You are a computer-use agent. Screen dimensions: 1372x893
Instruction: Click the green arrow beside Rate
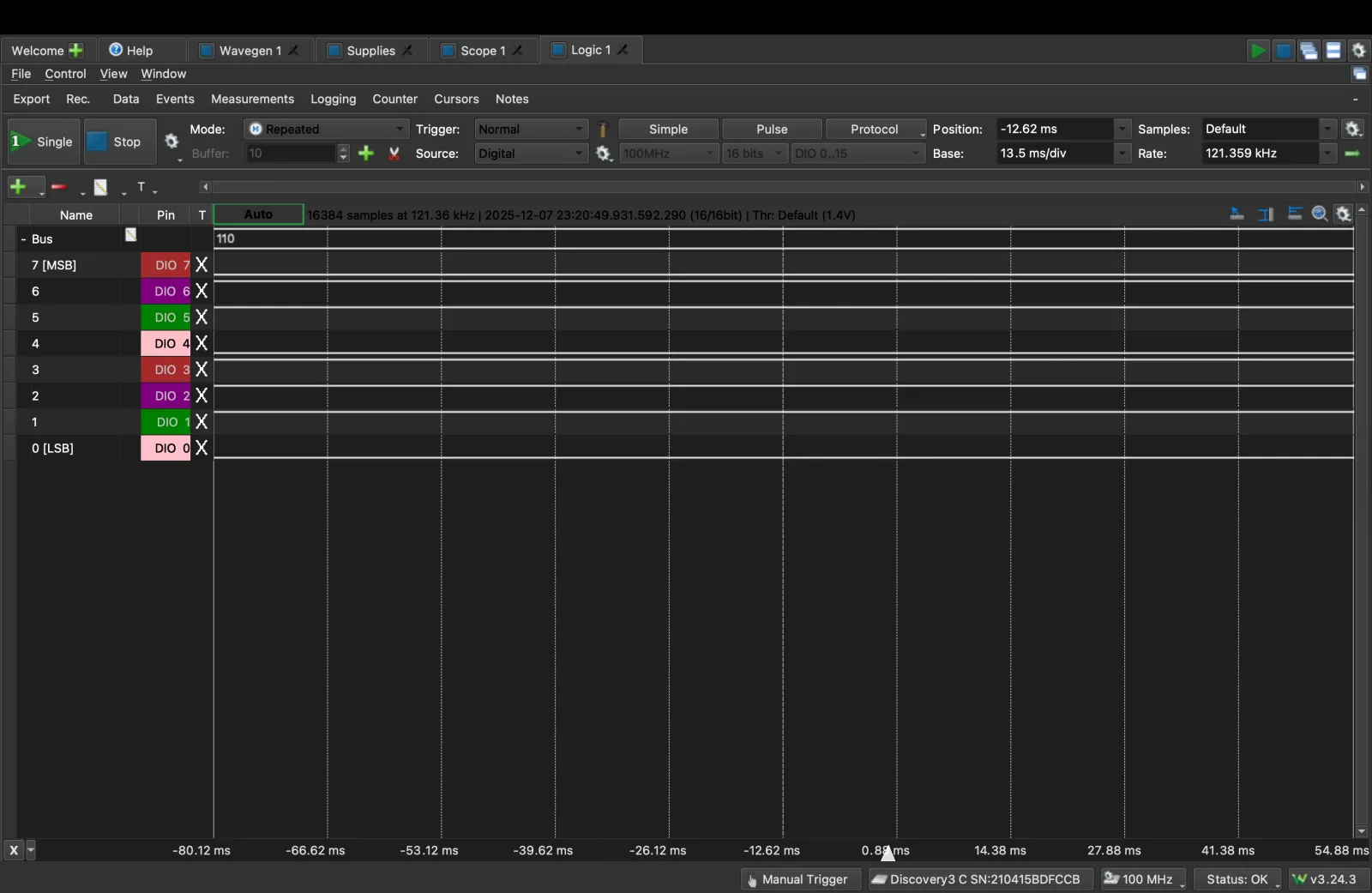click(x=1352, y=154)
